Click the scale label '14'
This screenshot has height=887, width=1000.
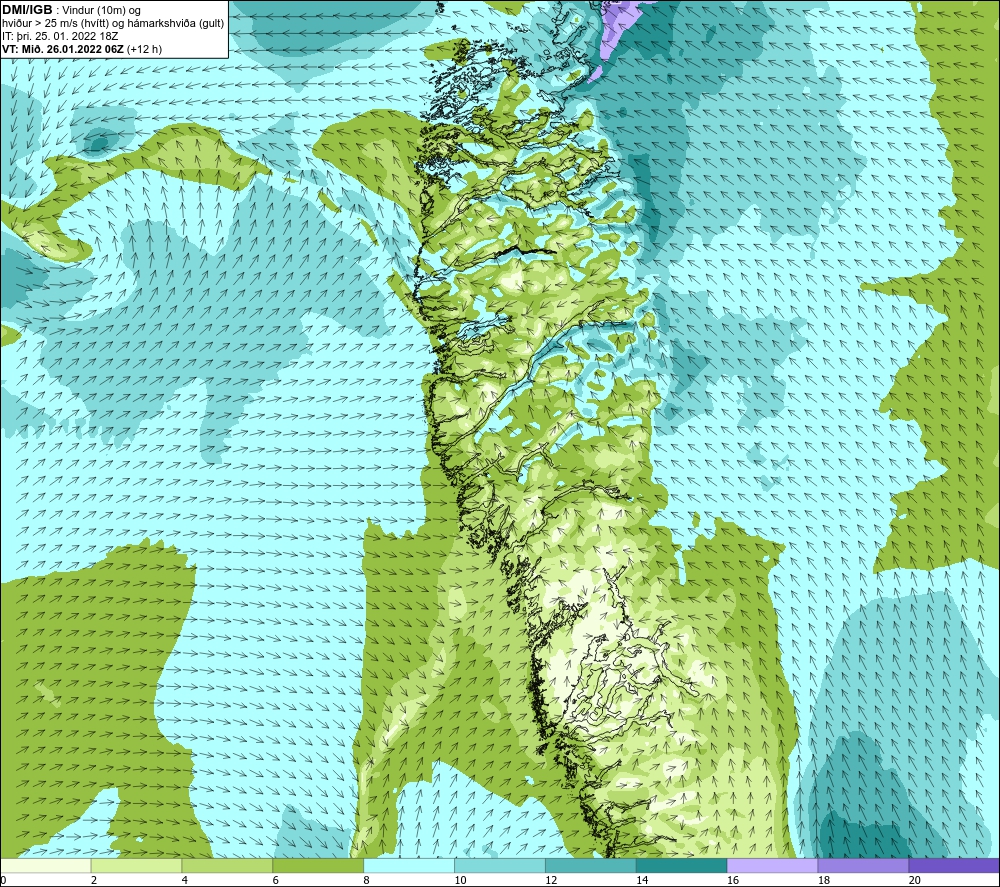[x=642, y=880]
